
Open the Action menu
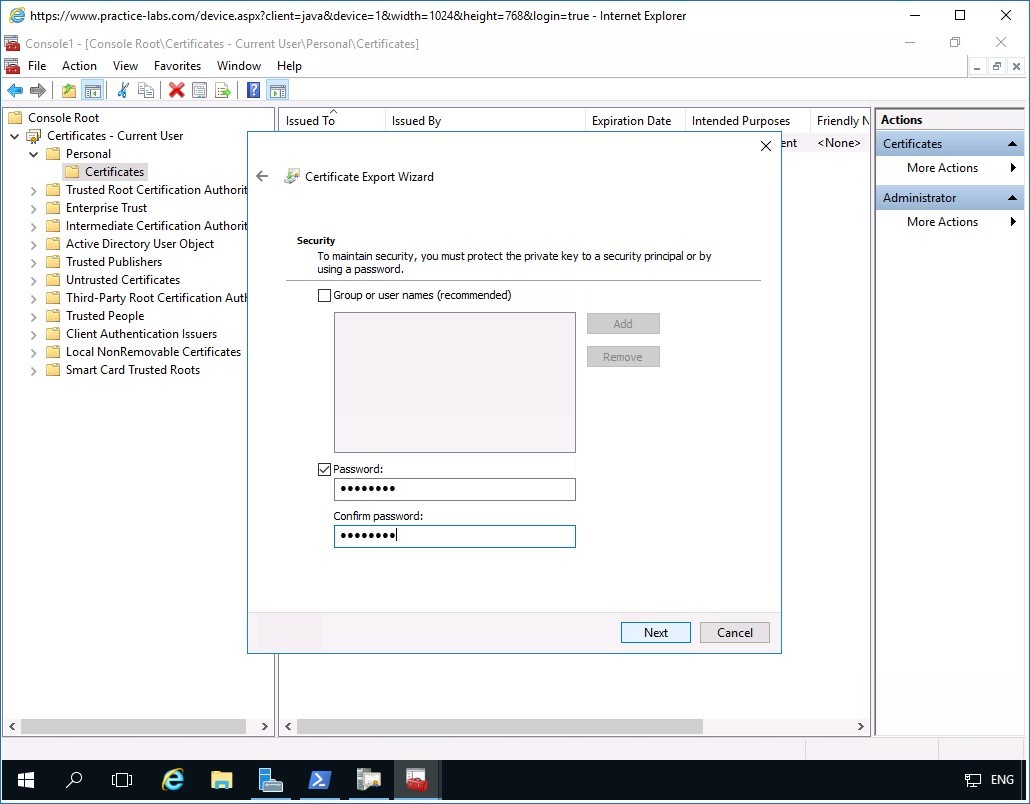coord(79,66)
